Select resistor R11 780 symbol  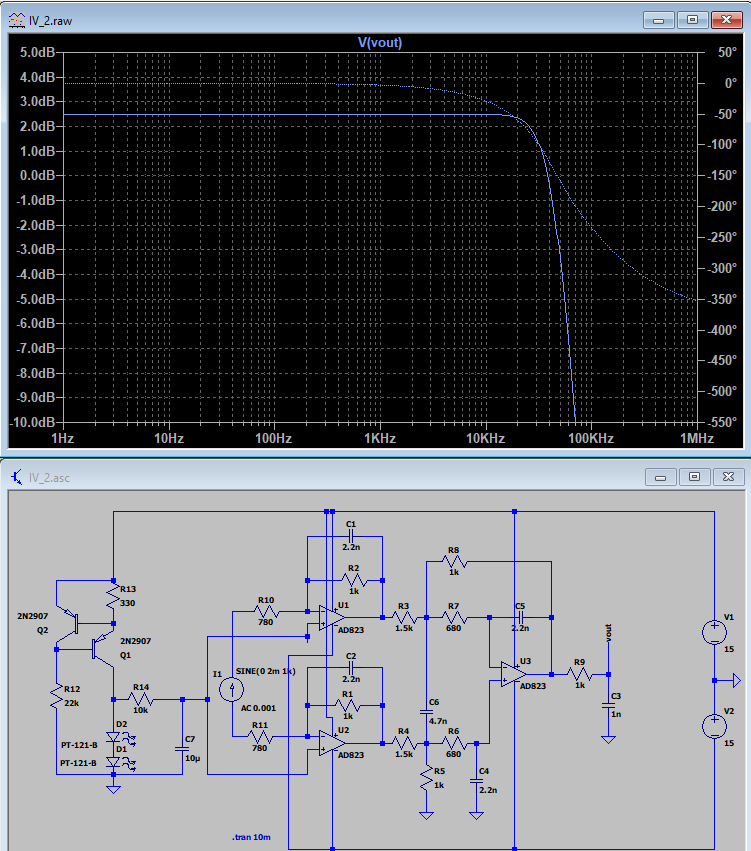(x=260, y=736)
